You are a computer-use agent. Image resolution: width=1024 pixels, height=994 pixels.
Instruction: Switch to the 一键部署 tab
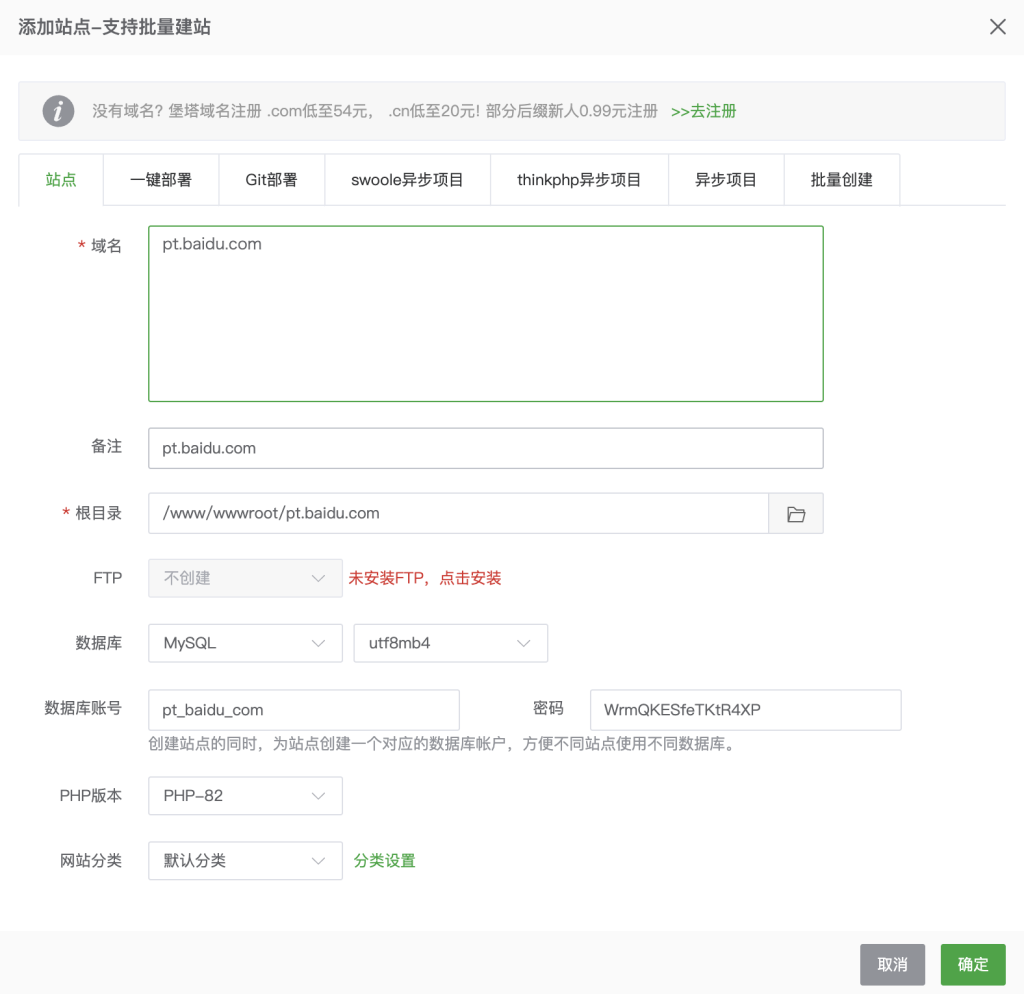click(161, 180)
